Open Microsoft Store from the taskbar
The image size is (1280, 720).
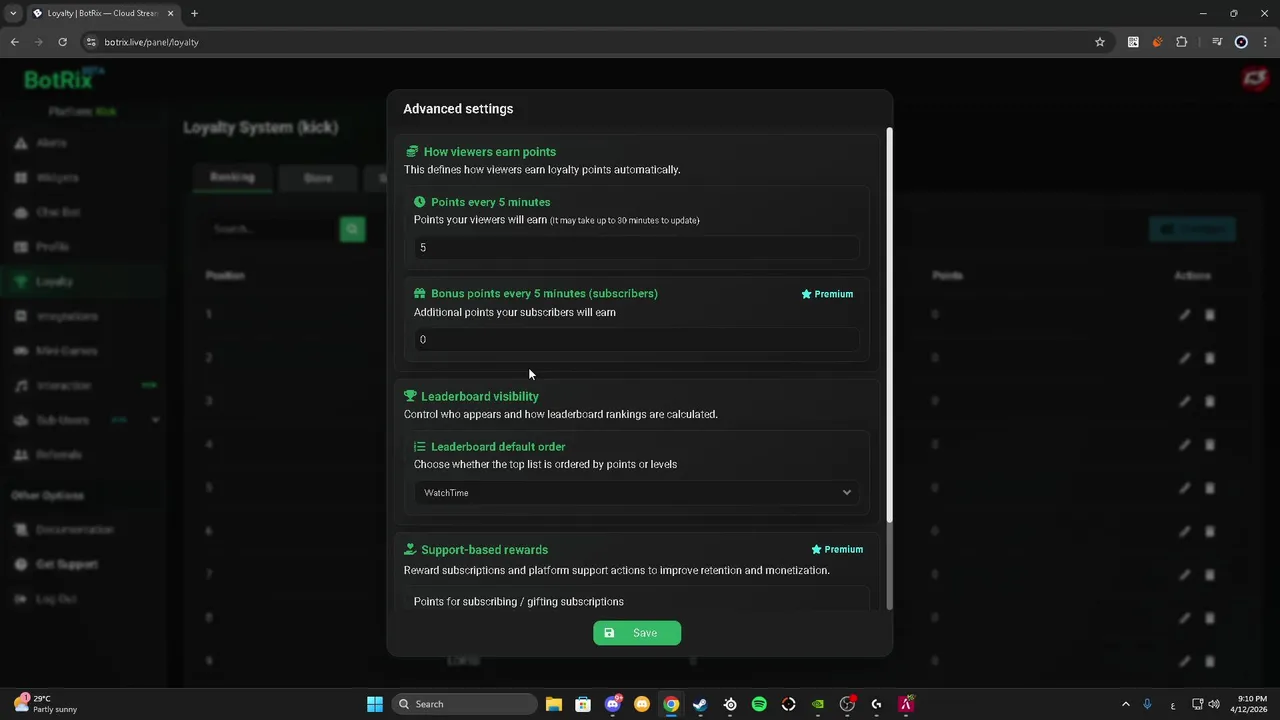pyautogui.click(x=583, y=704)
